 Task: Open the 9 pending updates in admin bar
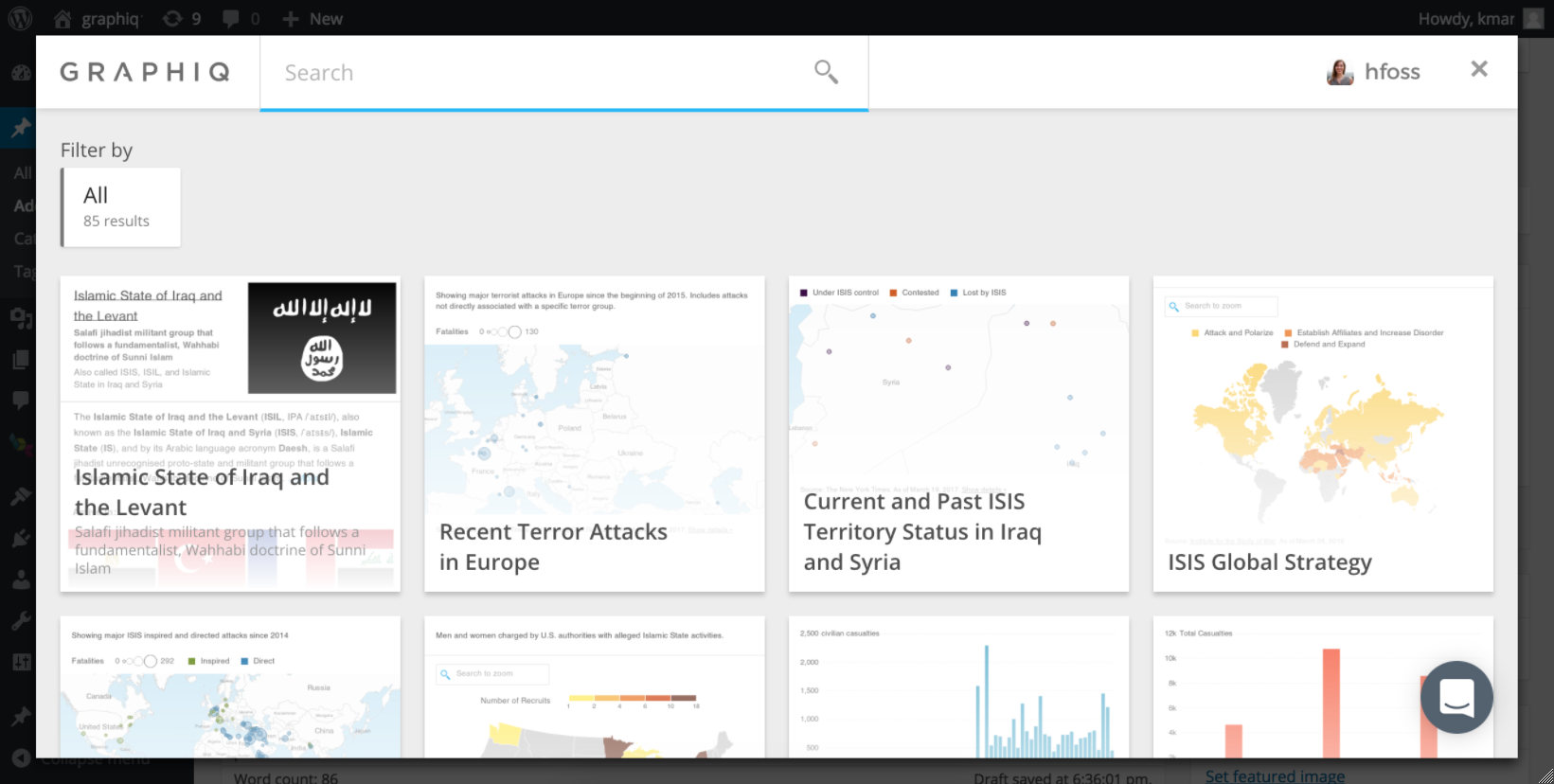pyautogui.click(x=182, y=18)
